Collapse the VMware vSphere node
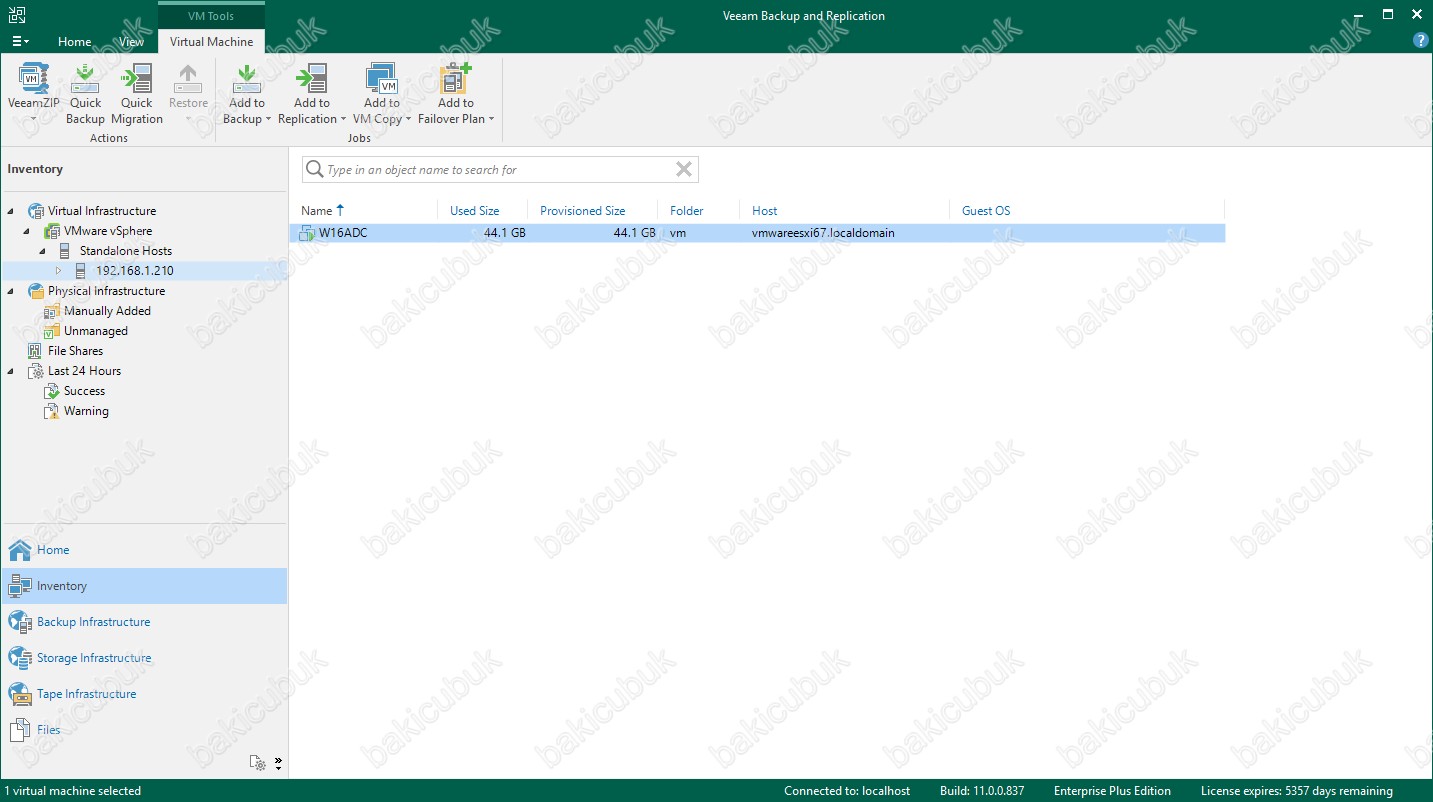 28,231
